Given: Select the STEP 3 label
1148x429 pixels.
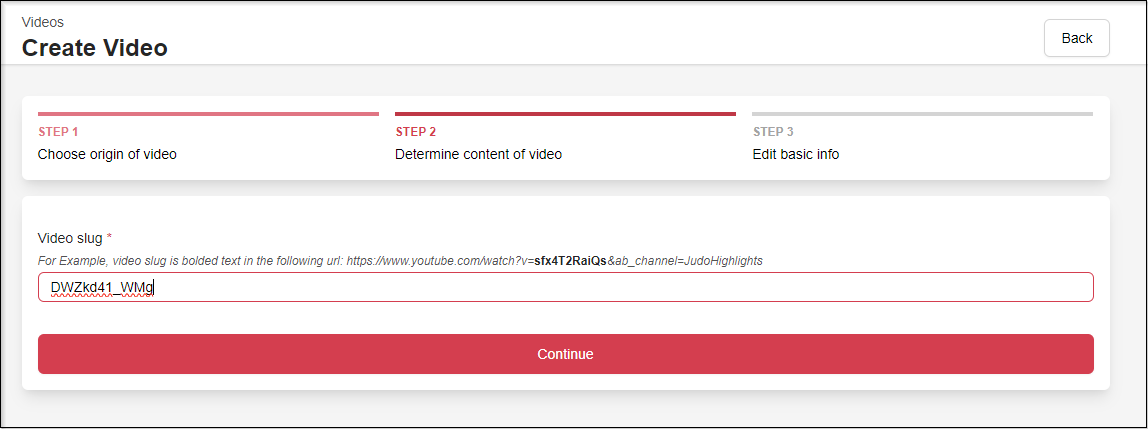Looking at the screenshot, I should [x=773, y=132].
